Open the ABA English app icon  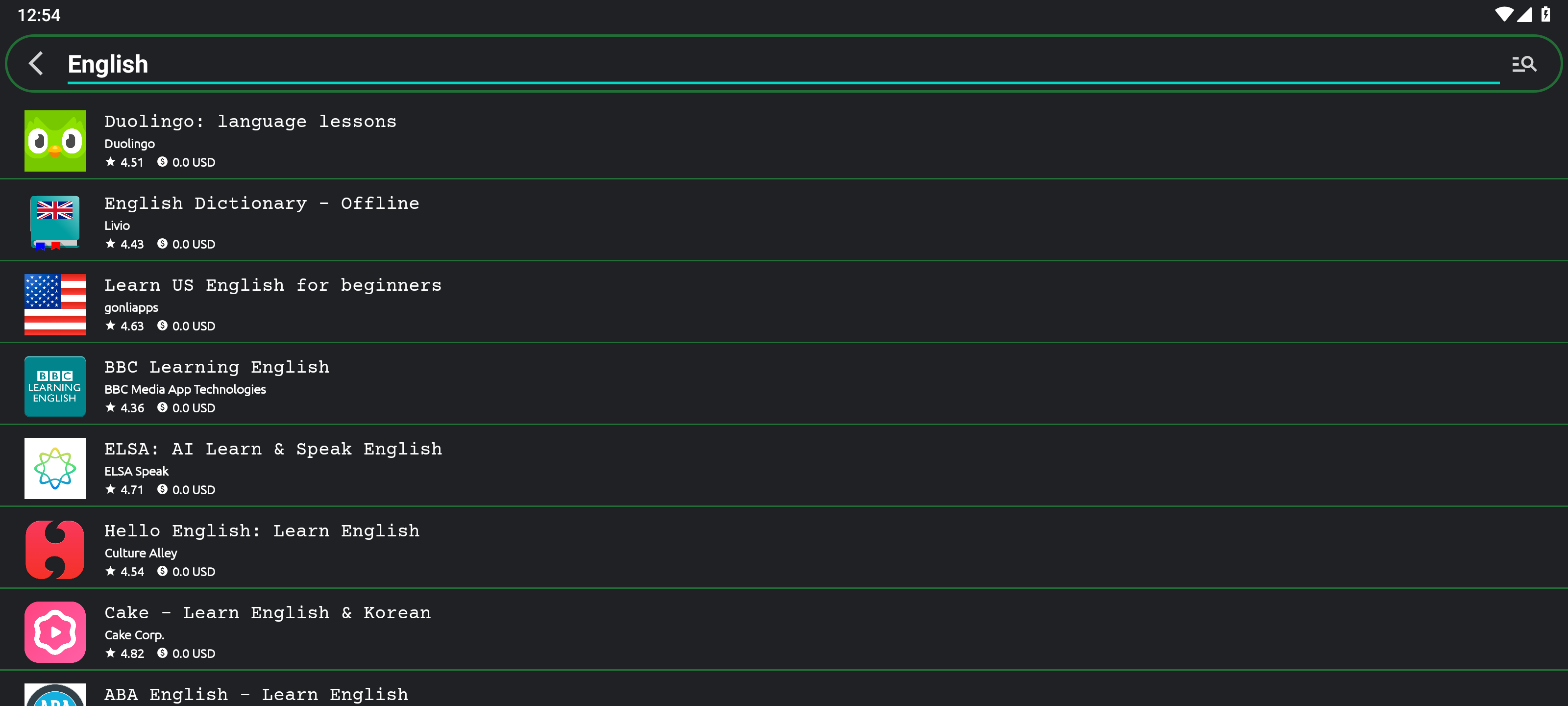click(55, 694)
